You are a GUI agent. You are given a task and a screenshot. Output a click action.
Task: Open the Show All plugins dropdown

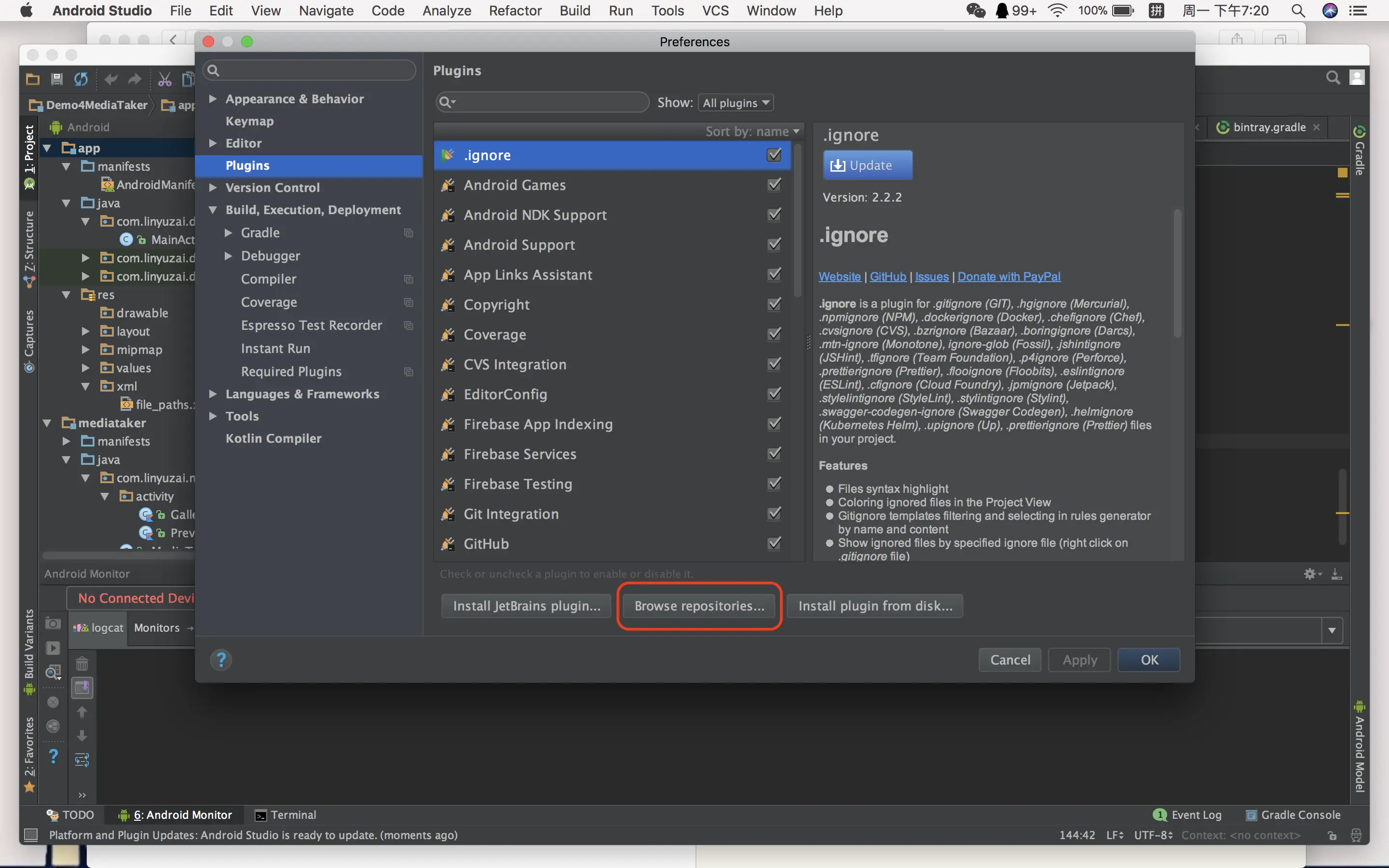point(736,103)
